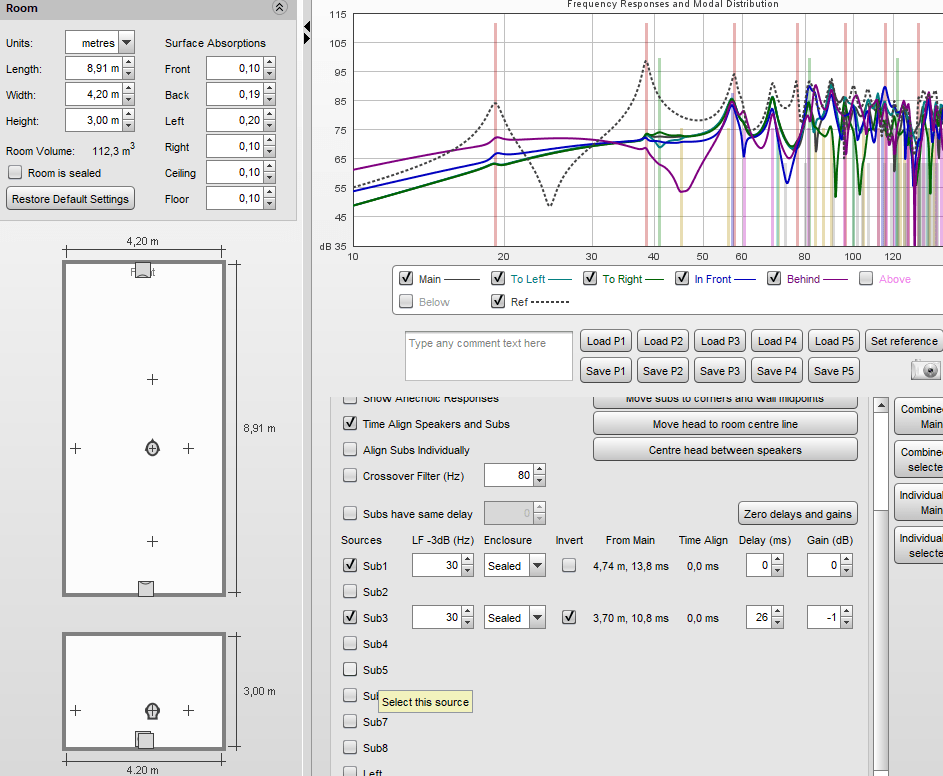This screenshot has width=943, height=776.
Task: Click Move head to room centre line
Action: pyautogui.click(x=725, y=423)
